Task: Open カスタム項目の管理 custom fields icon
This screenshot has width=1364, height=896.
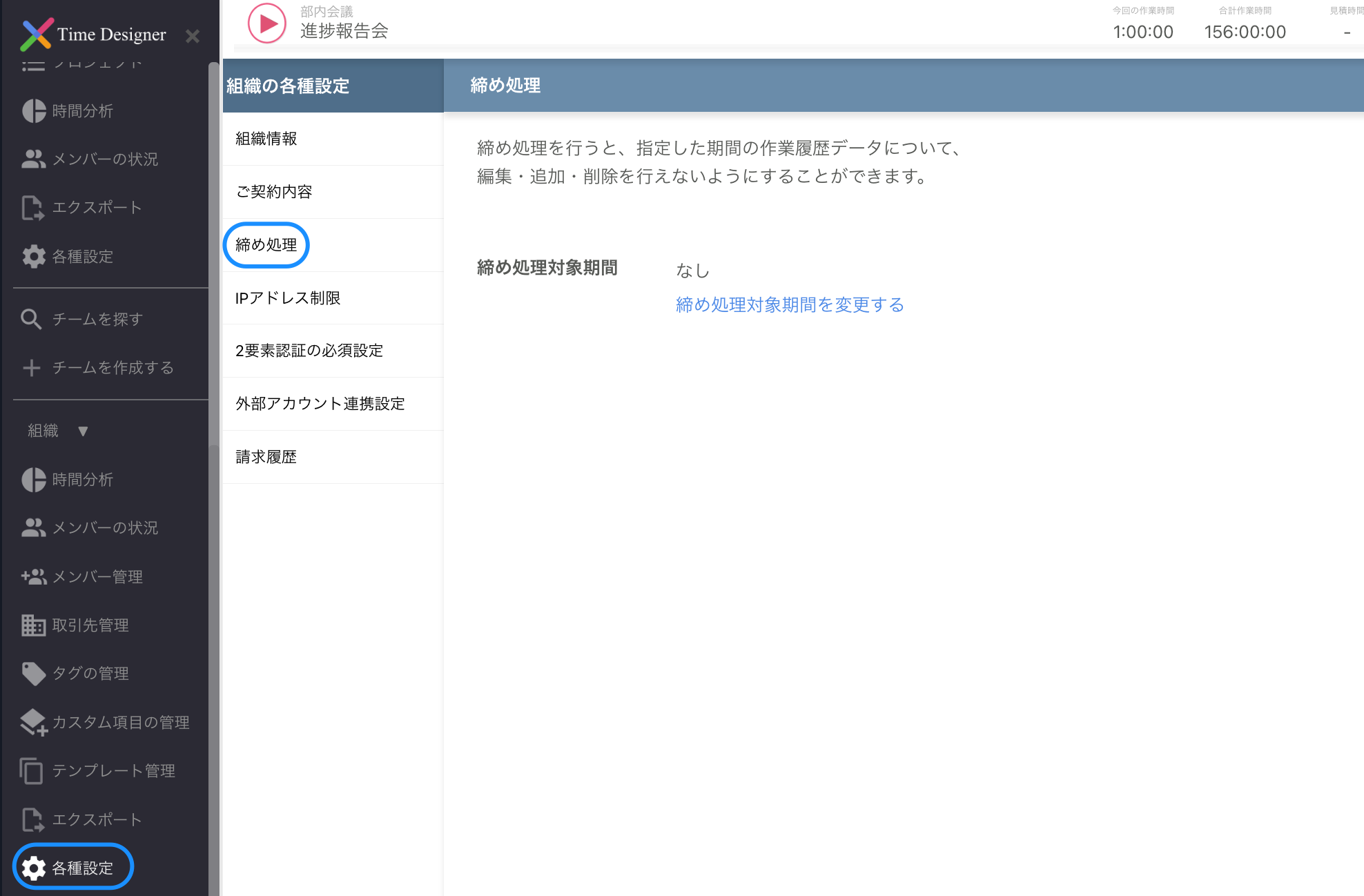Action: [x=32, y=722]
